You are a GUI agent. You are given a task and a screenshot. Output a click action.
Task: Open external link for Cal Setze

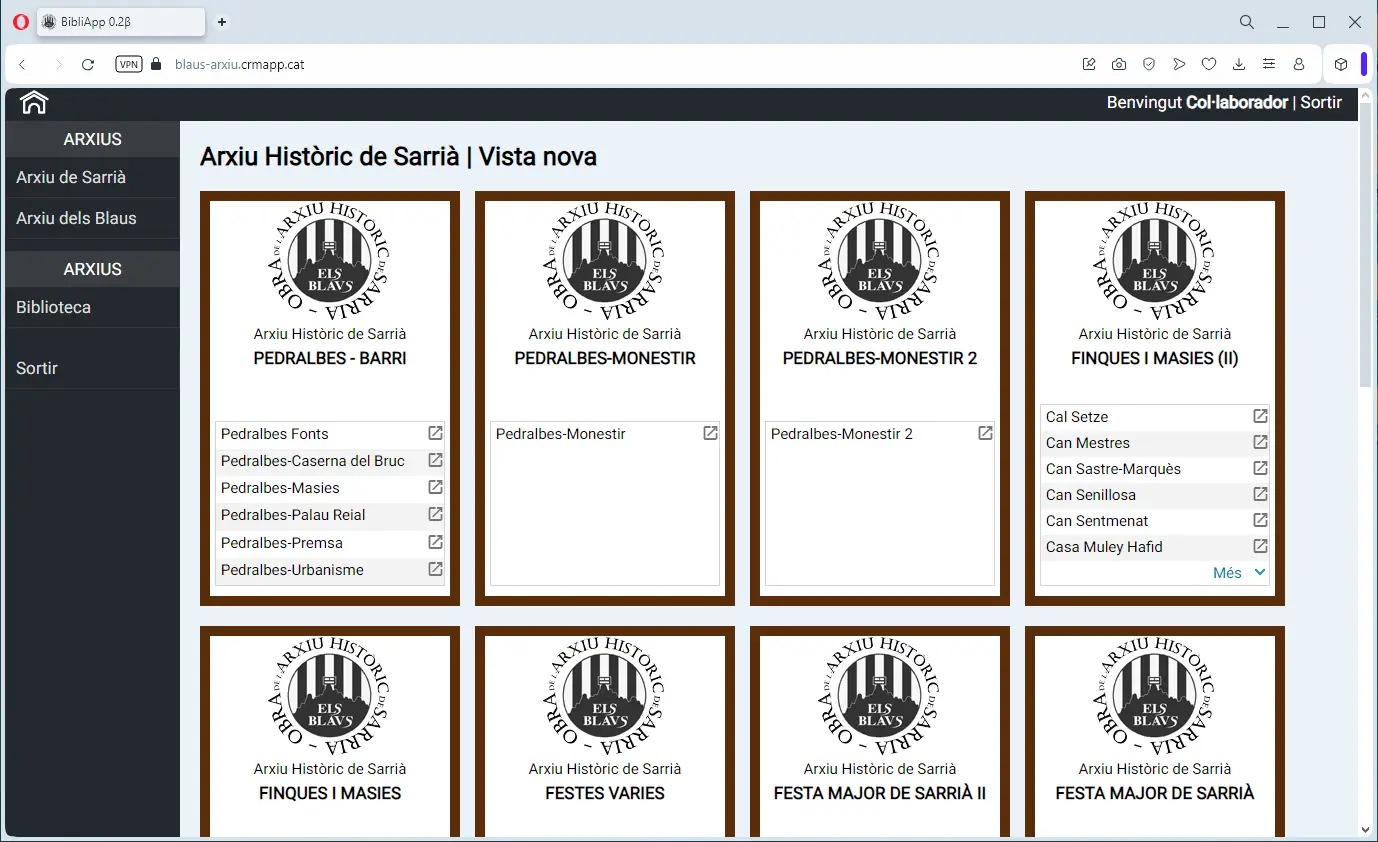[x=1260, y=416]
